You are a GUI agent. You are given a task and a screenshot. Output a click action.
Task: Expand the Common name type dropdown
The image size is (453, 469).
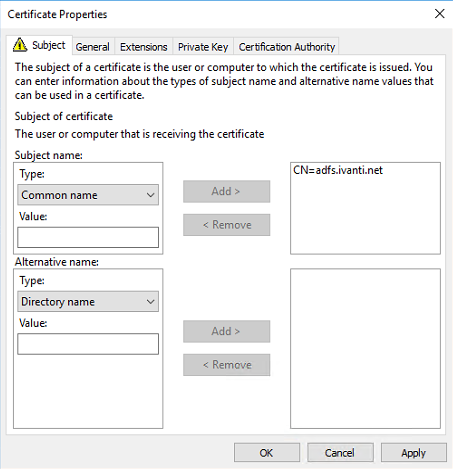(88, 195)
